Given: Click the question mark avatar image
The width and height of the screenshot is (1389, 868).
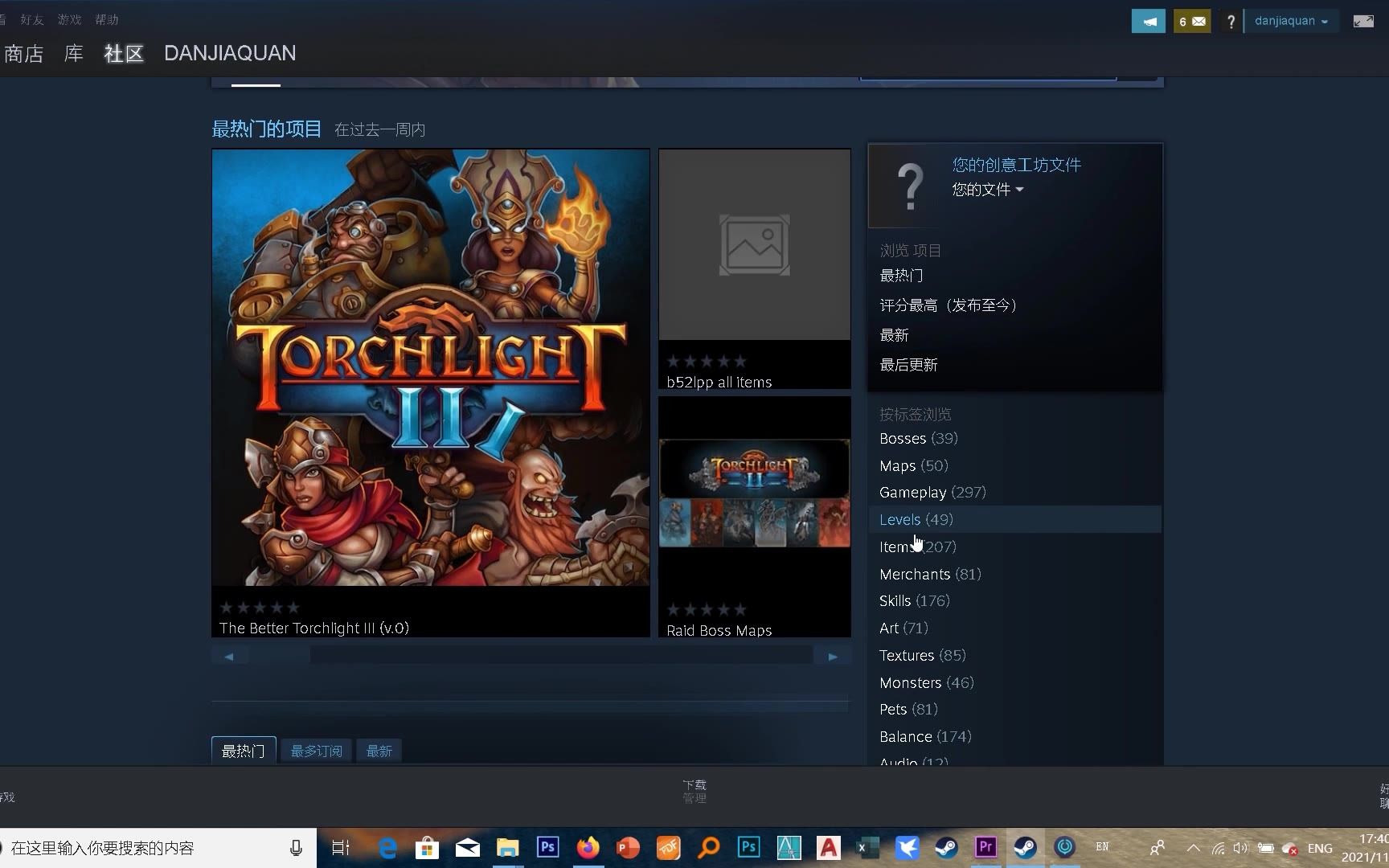Looking at the screenshot, I should coord(910,186).
